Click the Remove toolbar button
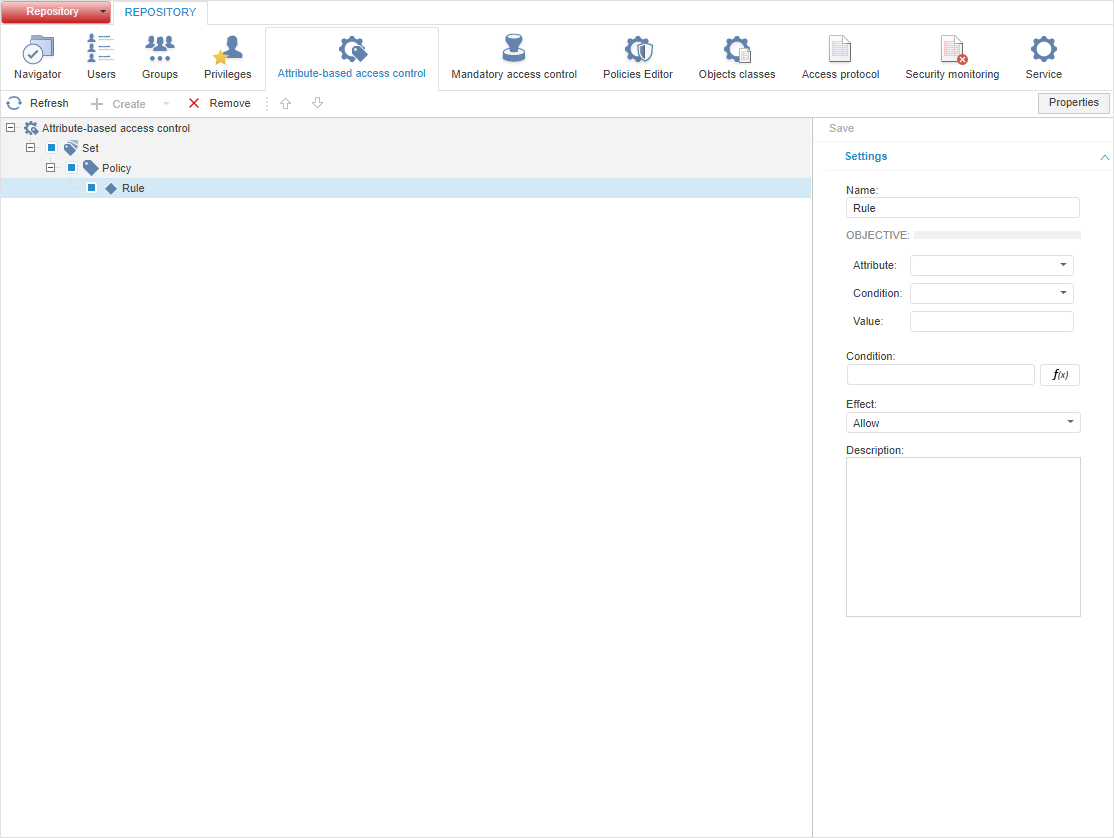Image resolution: width=1114 pixels, height=838 pixels. coord(219,104)
